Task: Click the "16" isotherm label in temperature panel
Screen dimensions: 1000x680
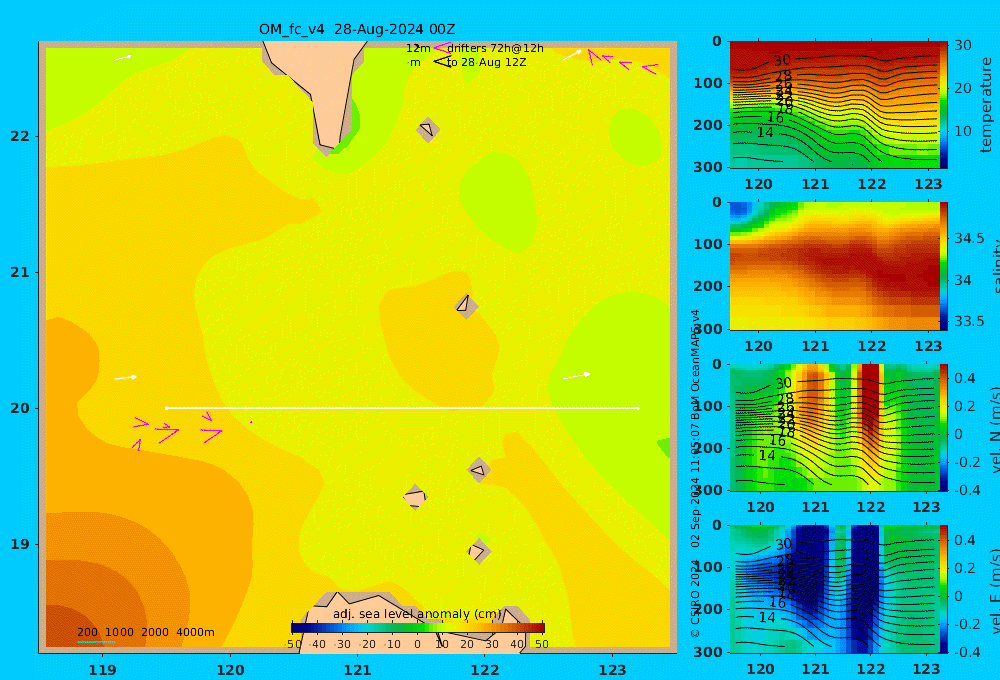Action: pos(775,117)
